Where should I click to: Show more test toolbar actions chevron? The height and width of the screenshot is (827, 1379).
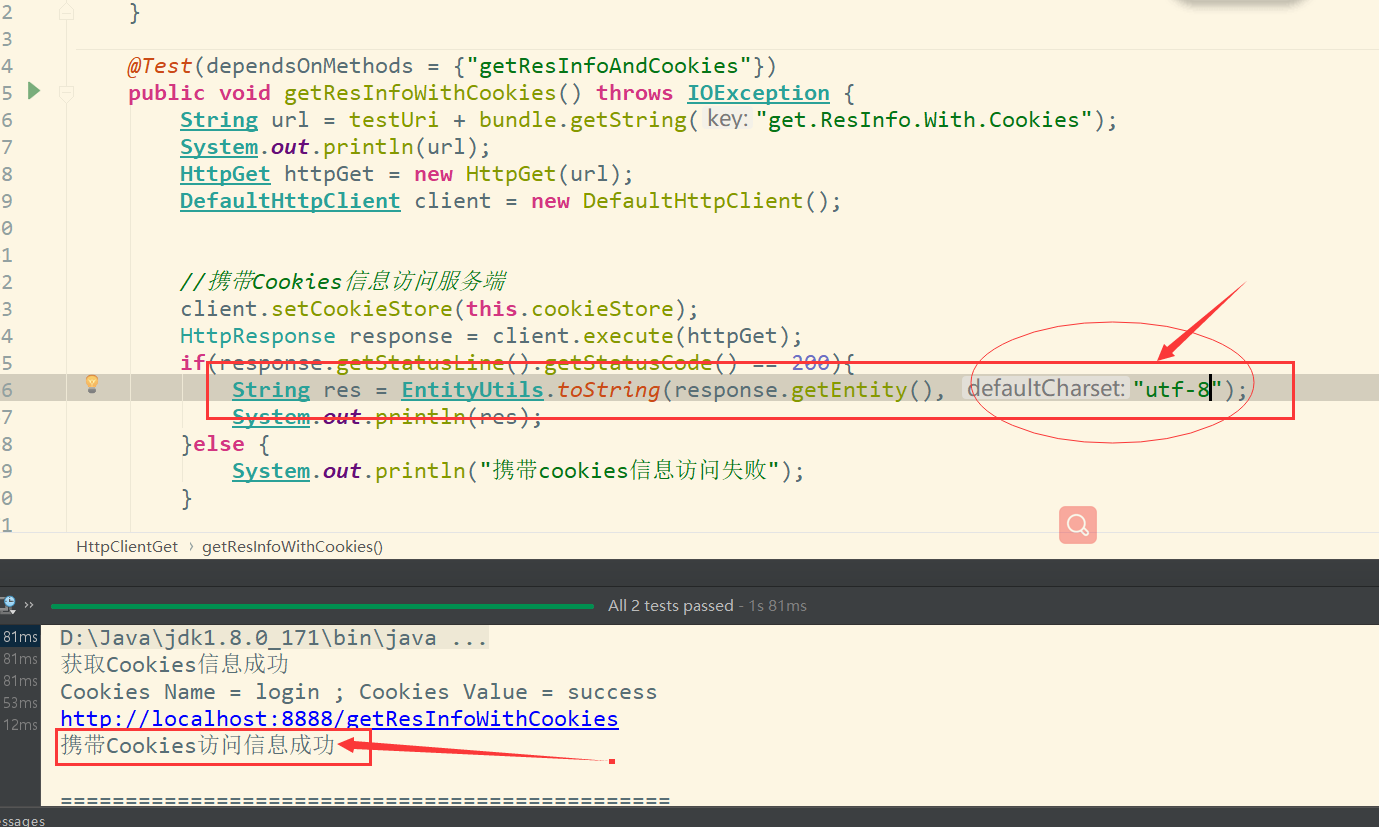[29, 605]
